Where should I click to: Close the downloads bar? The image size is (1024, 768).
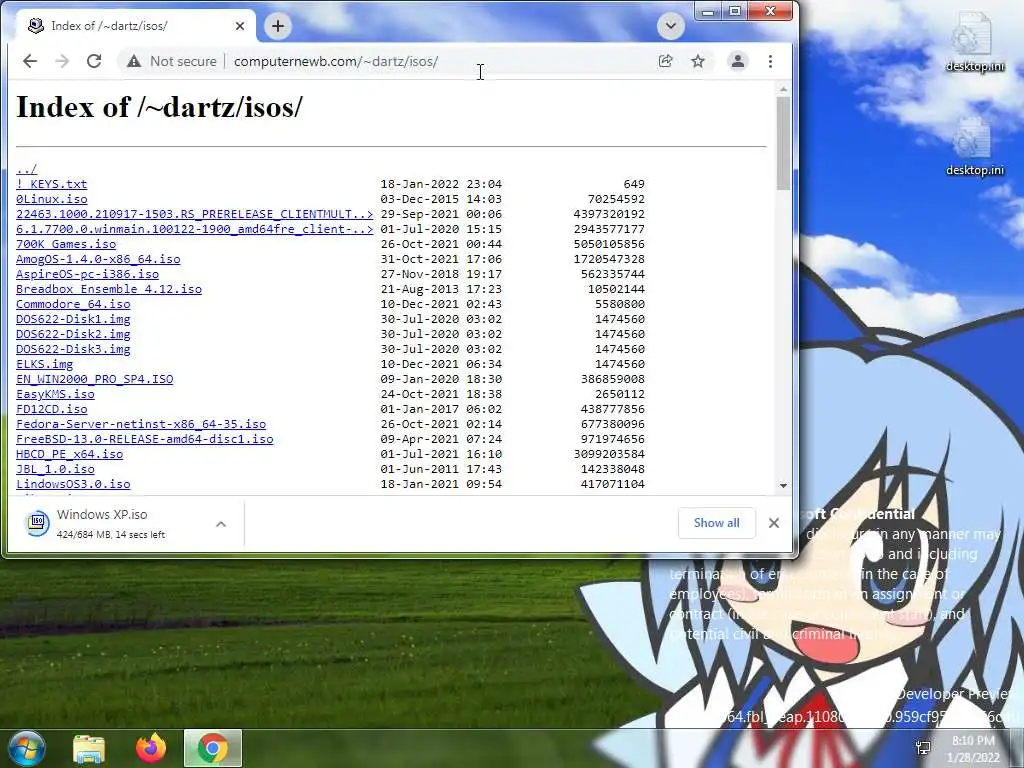point(774,523)
